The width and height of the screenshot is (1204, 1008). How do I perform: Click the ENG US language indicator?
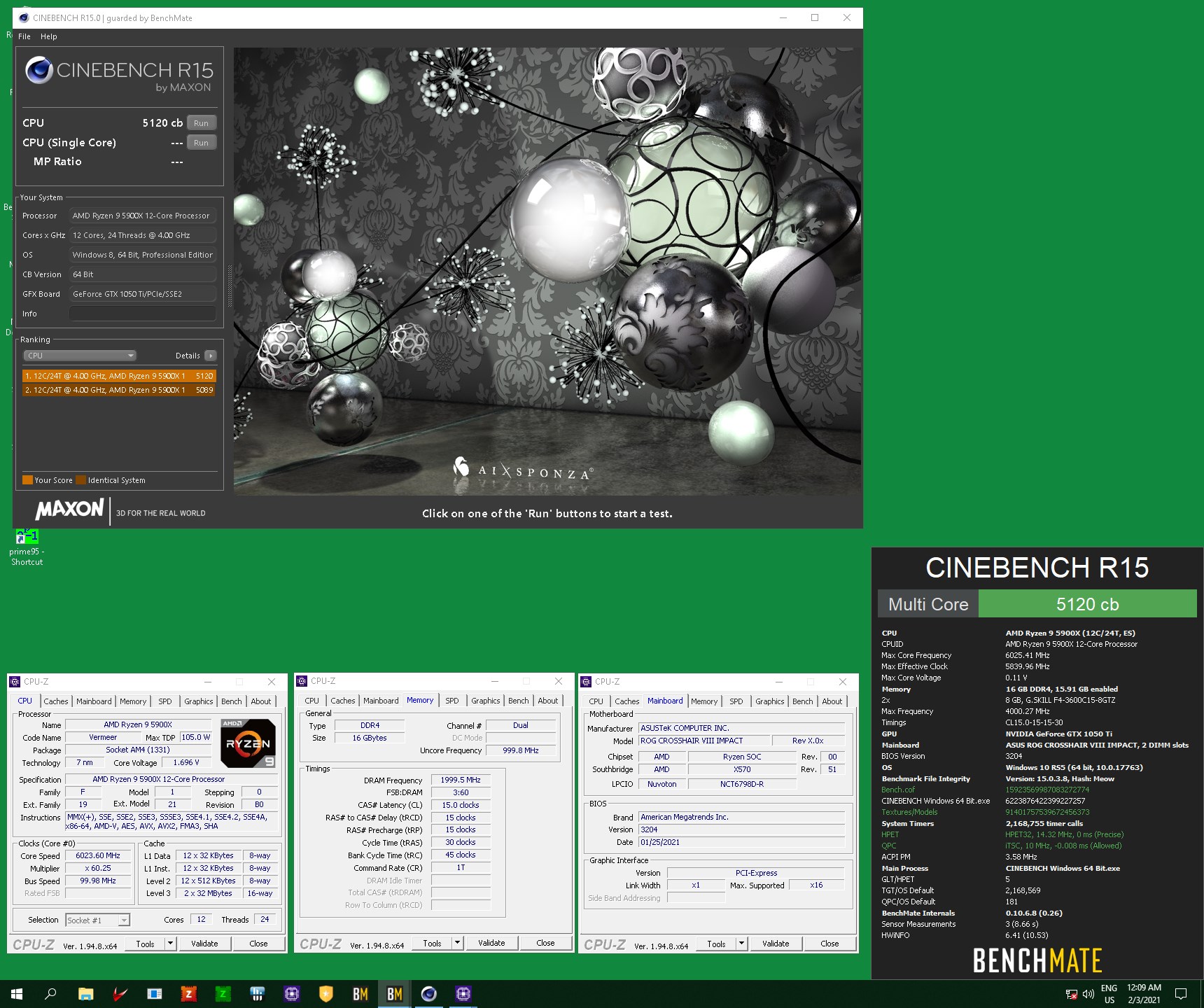pyautogui.click(x=1109, y=994)
